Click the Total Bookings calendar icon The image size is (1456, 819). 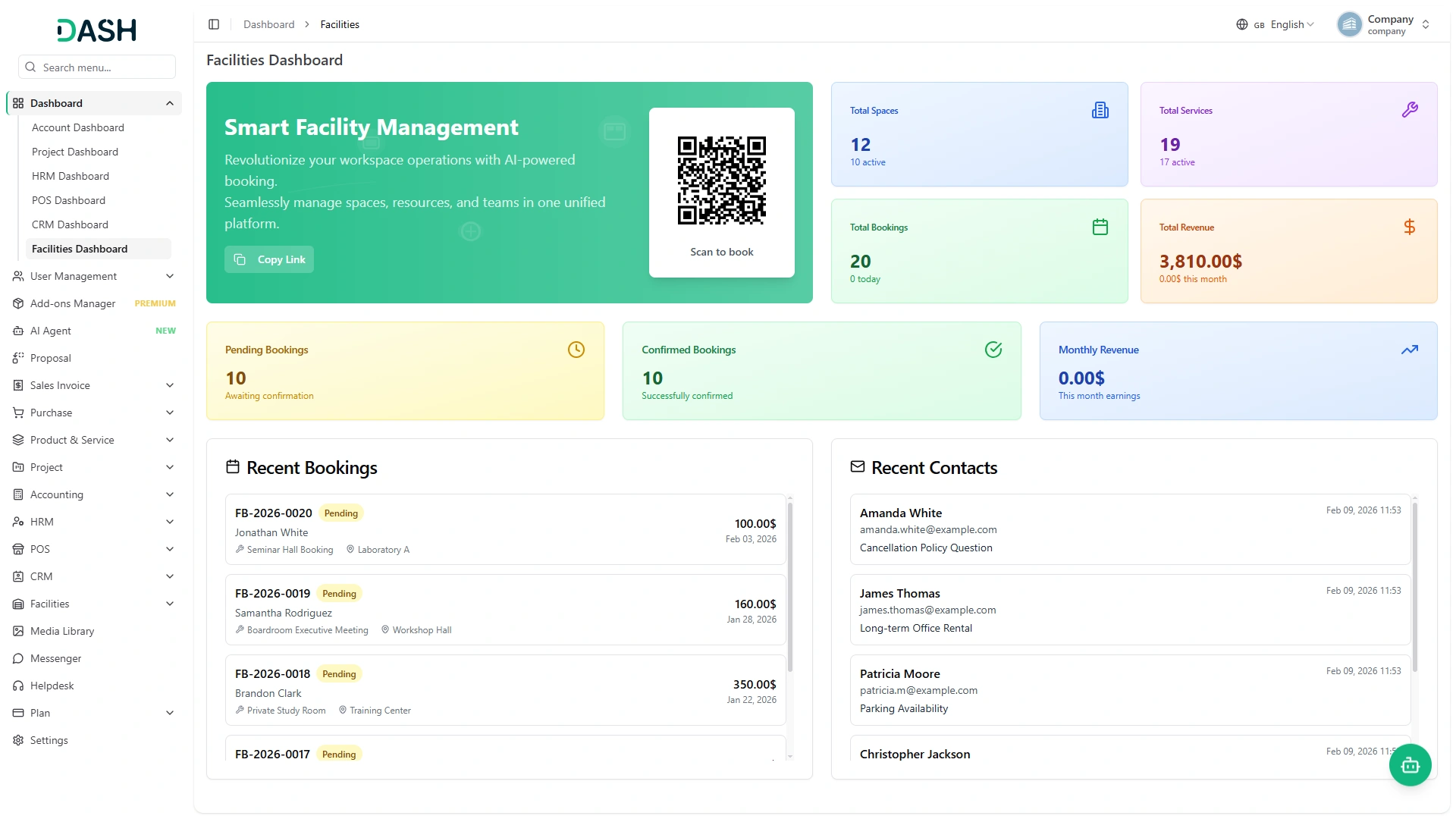1100,227
